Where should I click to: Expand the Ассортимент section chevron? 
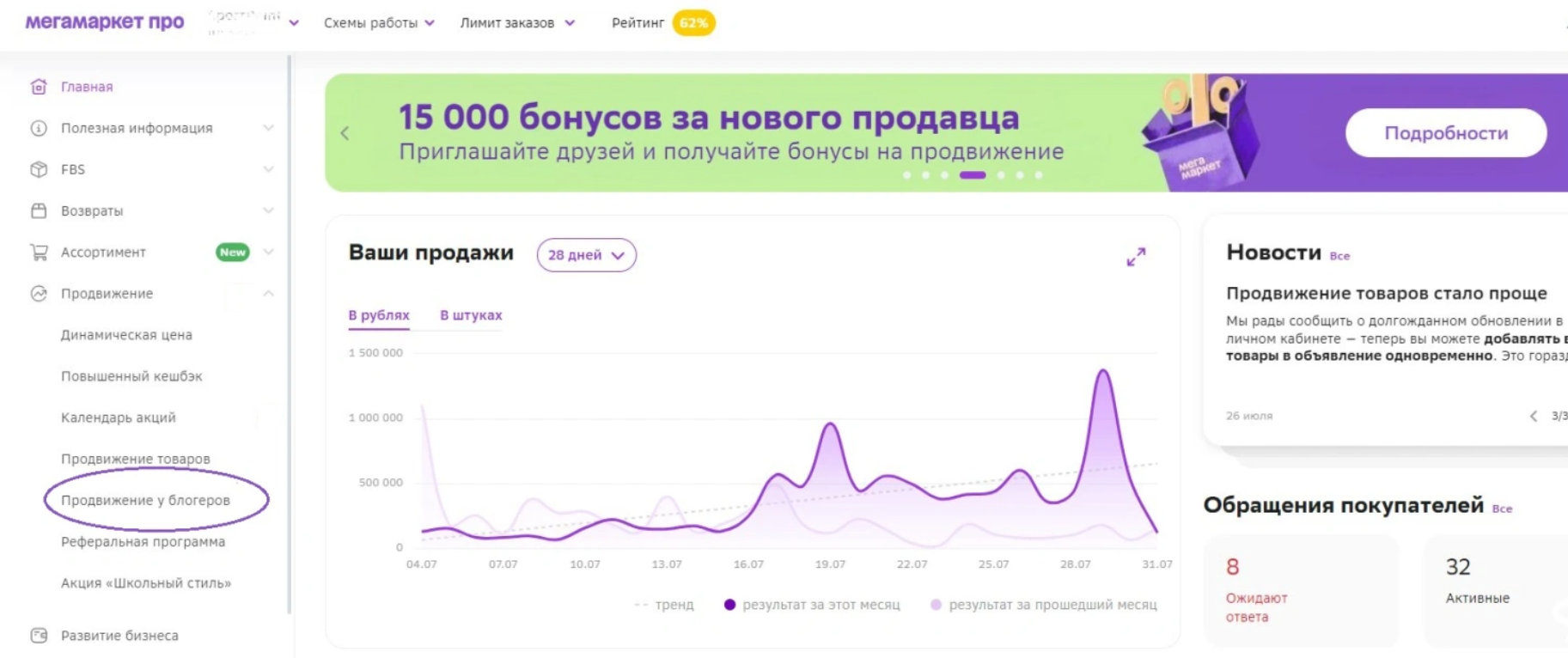[268, 252]
